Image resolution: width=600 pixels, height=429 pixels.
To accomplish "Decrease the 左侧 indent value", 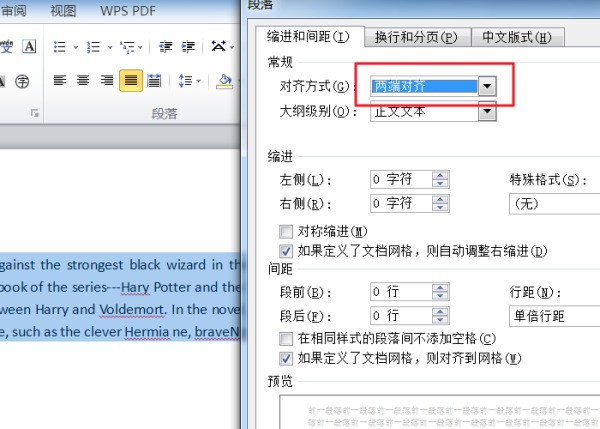I will coord(440,184).
